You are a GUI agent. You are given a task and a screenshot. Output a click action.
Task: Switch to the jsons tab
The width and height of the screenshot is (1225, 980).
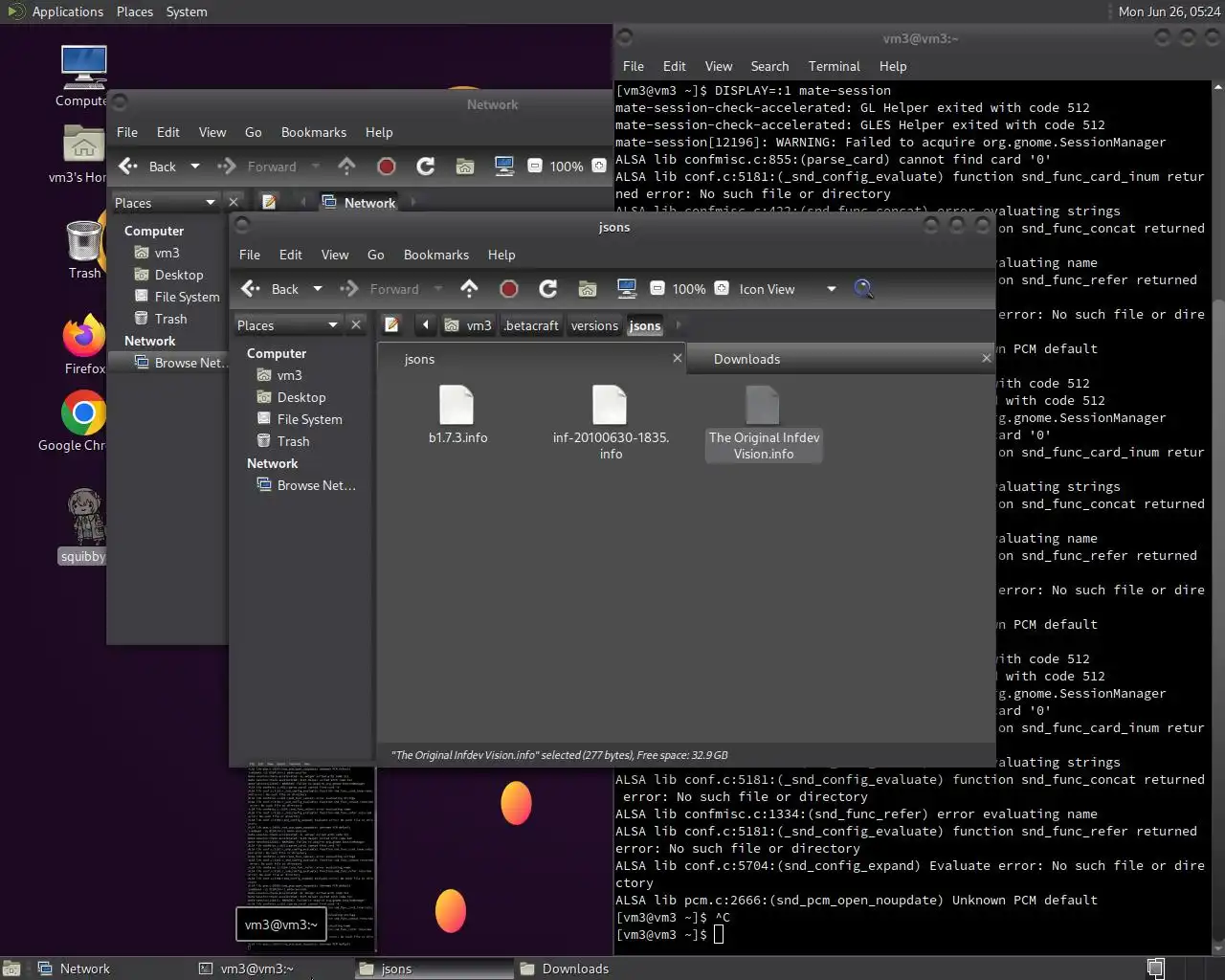(531, 359)
